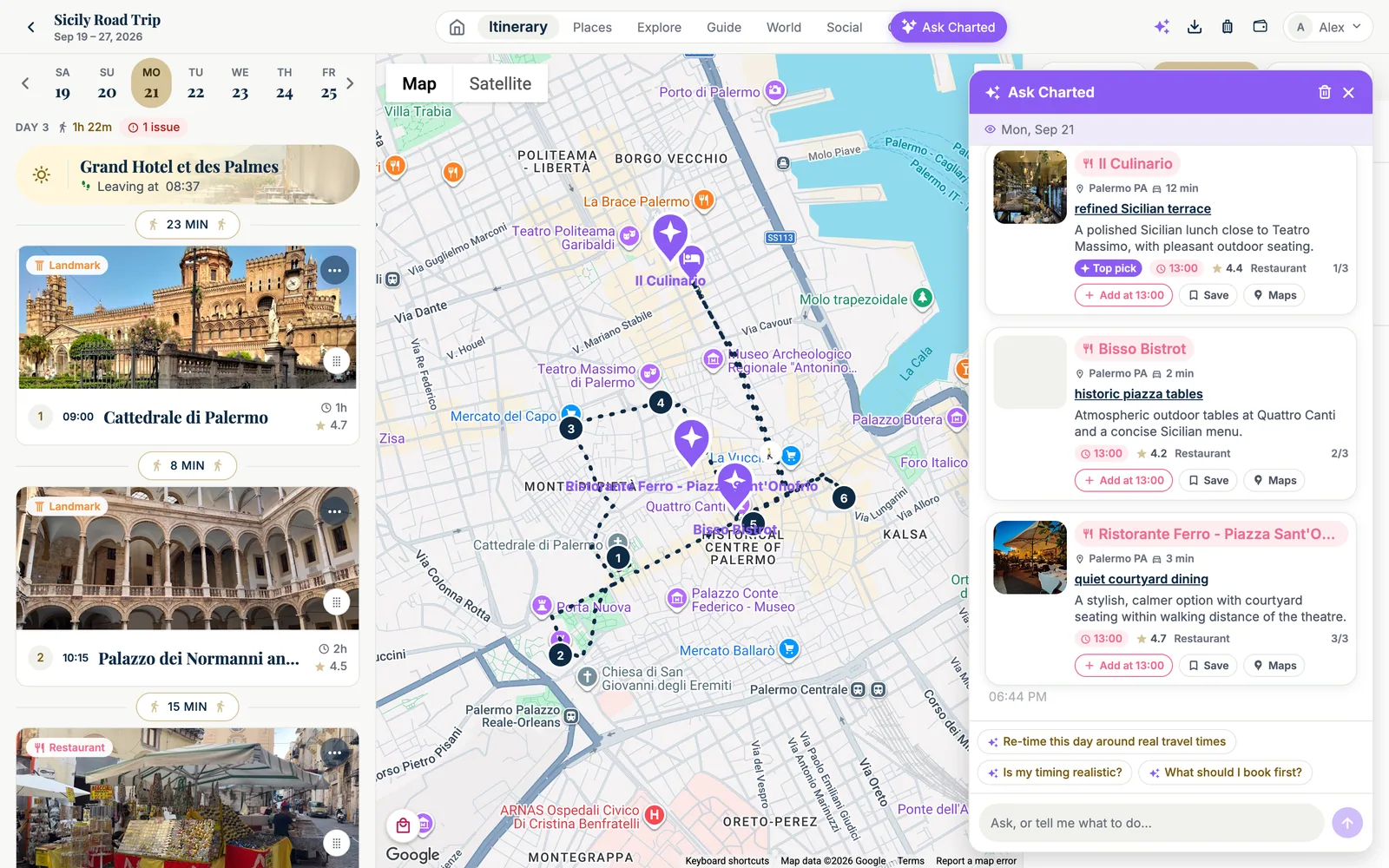
Task: Click the drag handle on Cattedrale di Palermo card
Action: [336, 361]
